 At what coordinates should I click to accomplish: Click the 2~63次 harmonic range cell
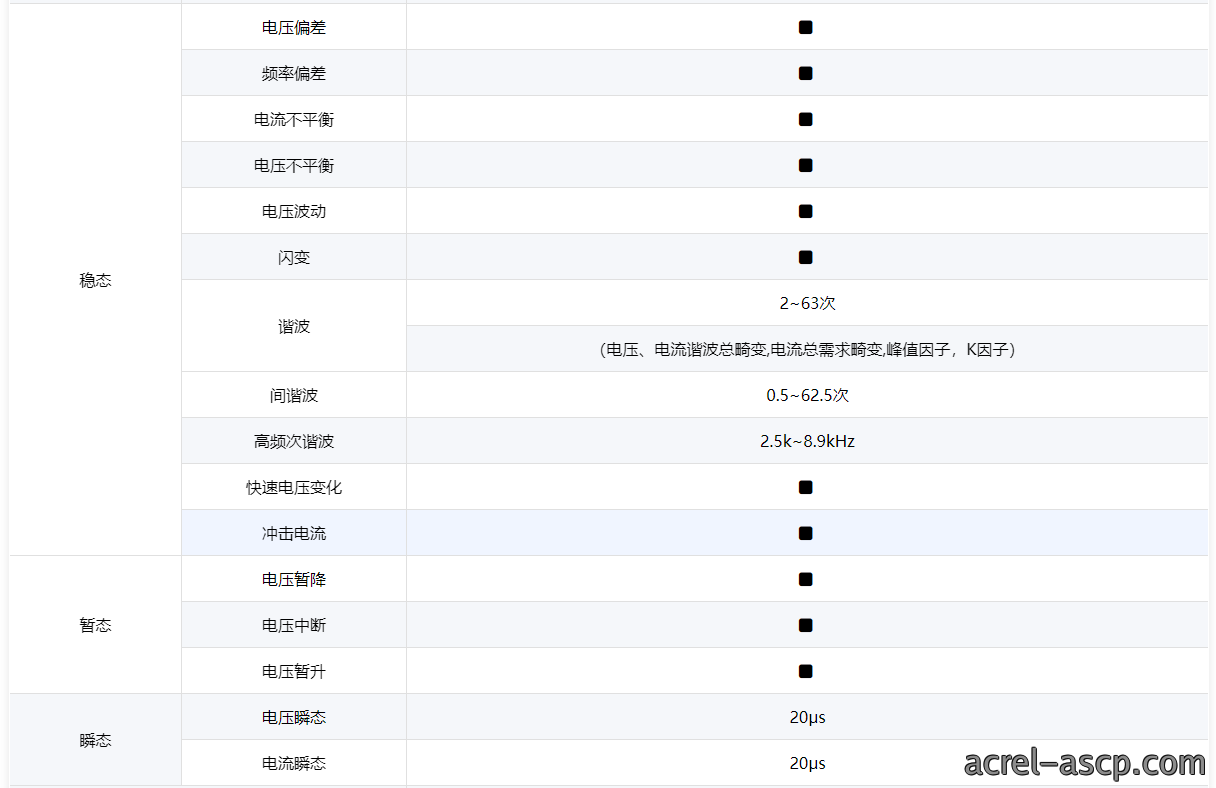(807, 303)
